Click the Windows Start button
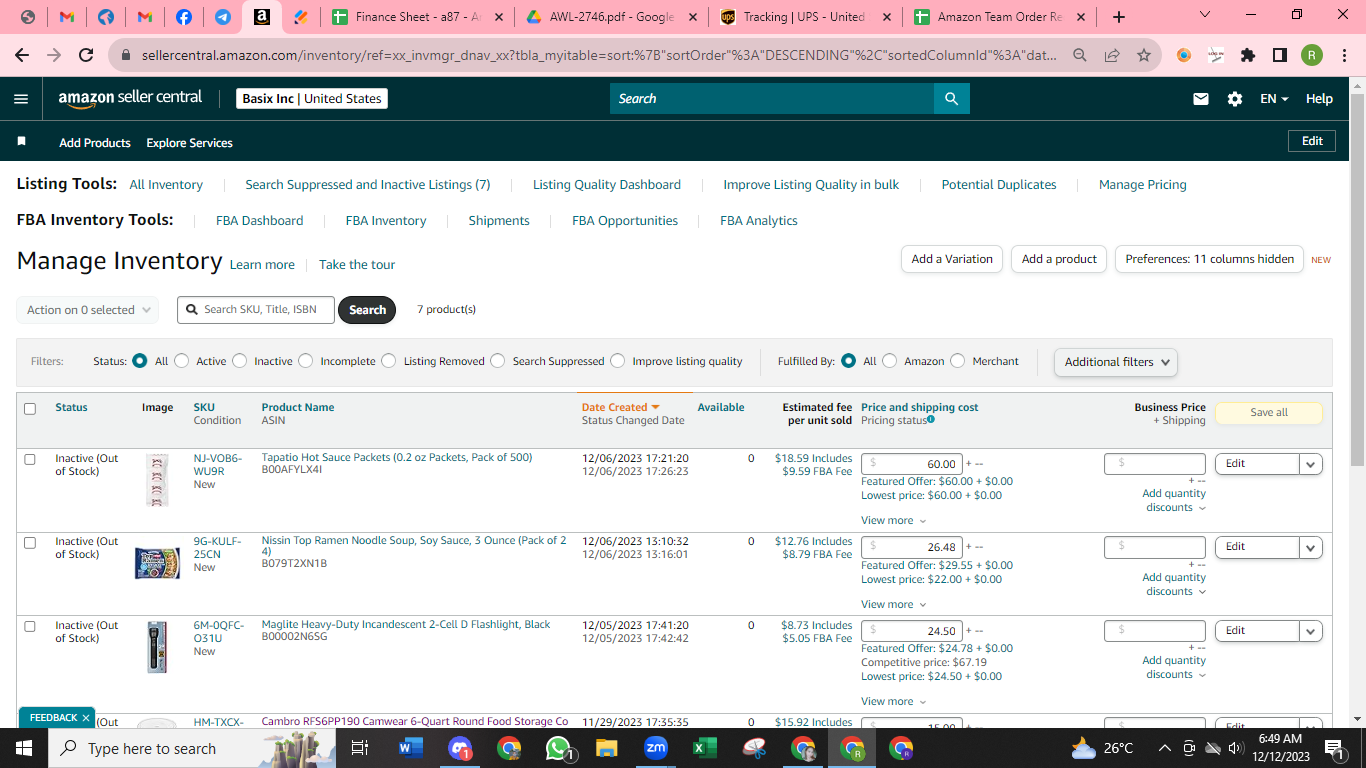Viewport: 1366px width, 768px height. [x=24, y=748]
